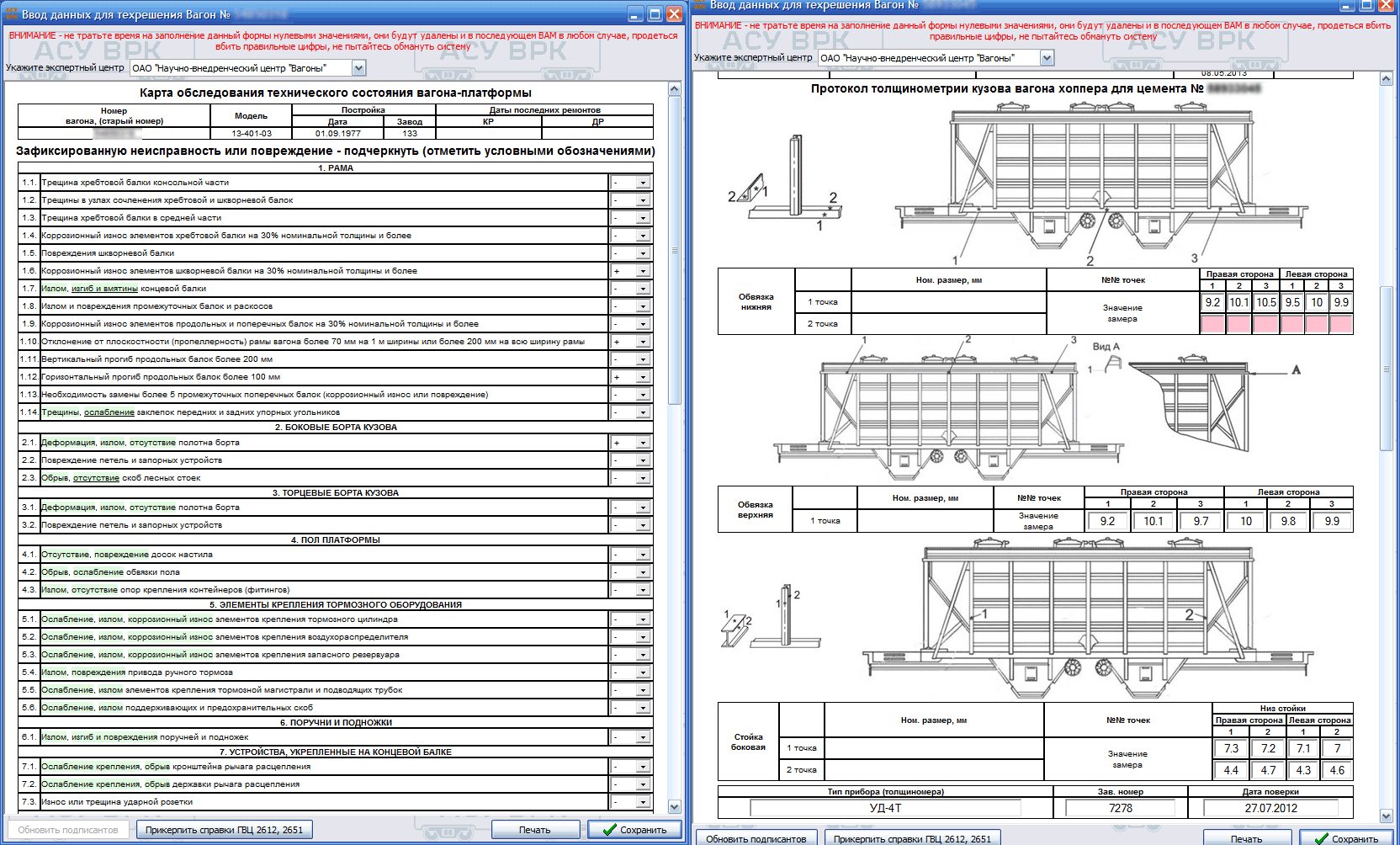Open dropdown for row 1.10 пропеллерность рамы
This screenshot has width=1400, height=845.
pyautogui.click(x=643, y=342)
